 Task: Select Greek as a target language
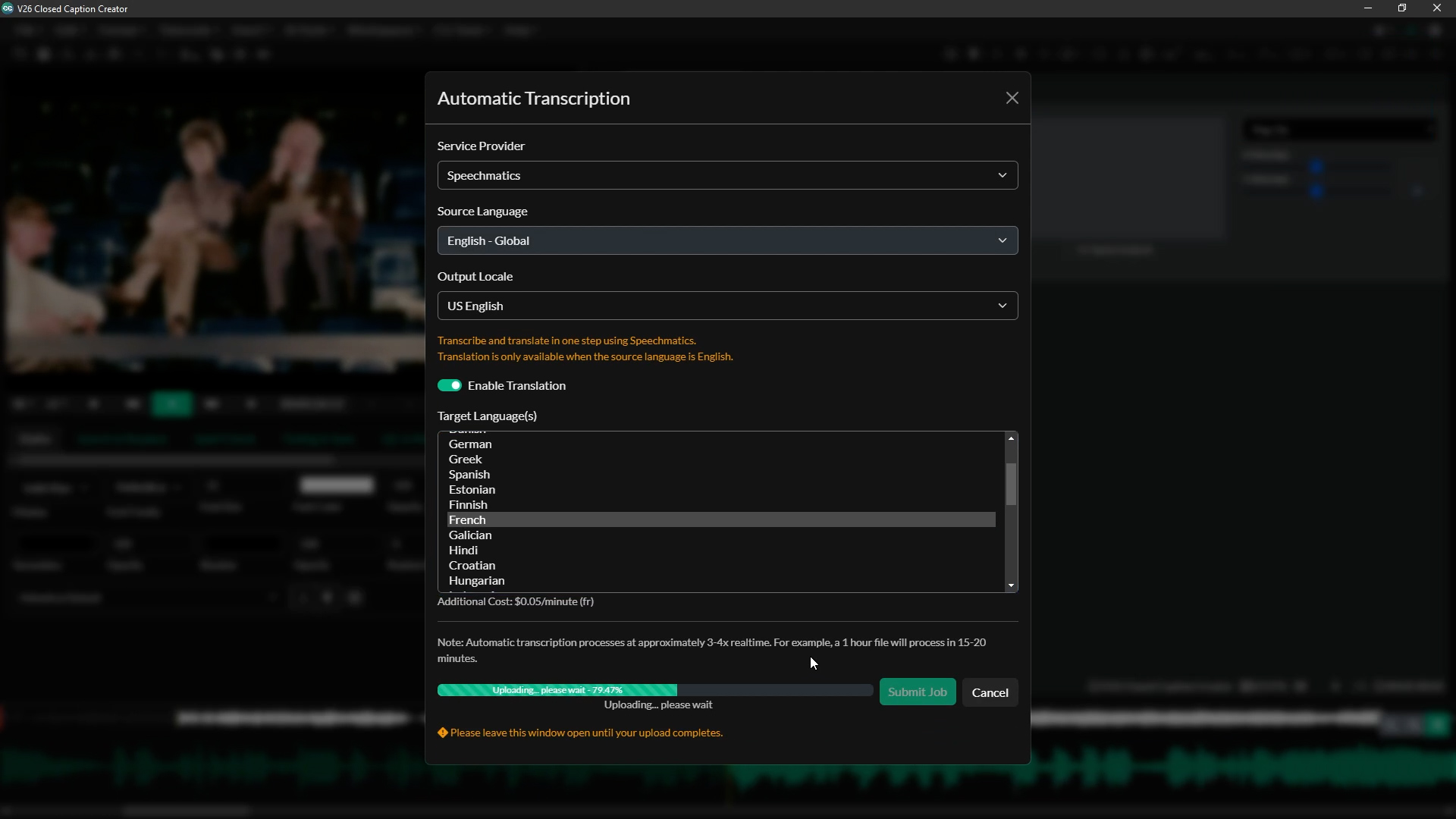pos(721,460)
